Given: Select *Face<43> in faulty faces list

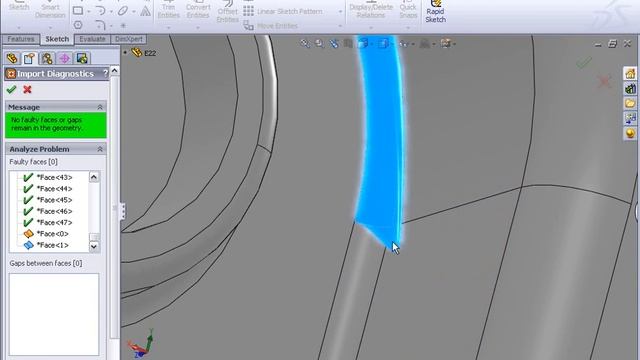Looking at the screenshot, I should coord(54,177).
